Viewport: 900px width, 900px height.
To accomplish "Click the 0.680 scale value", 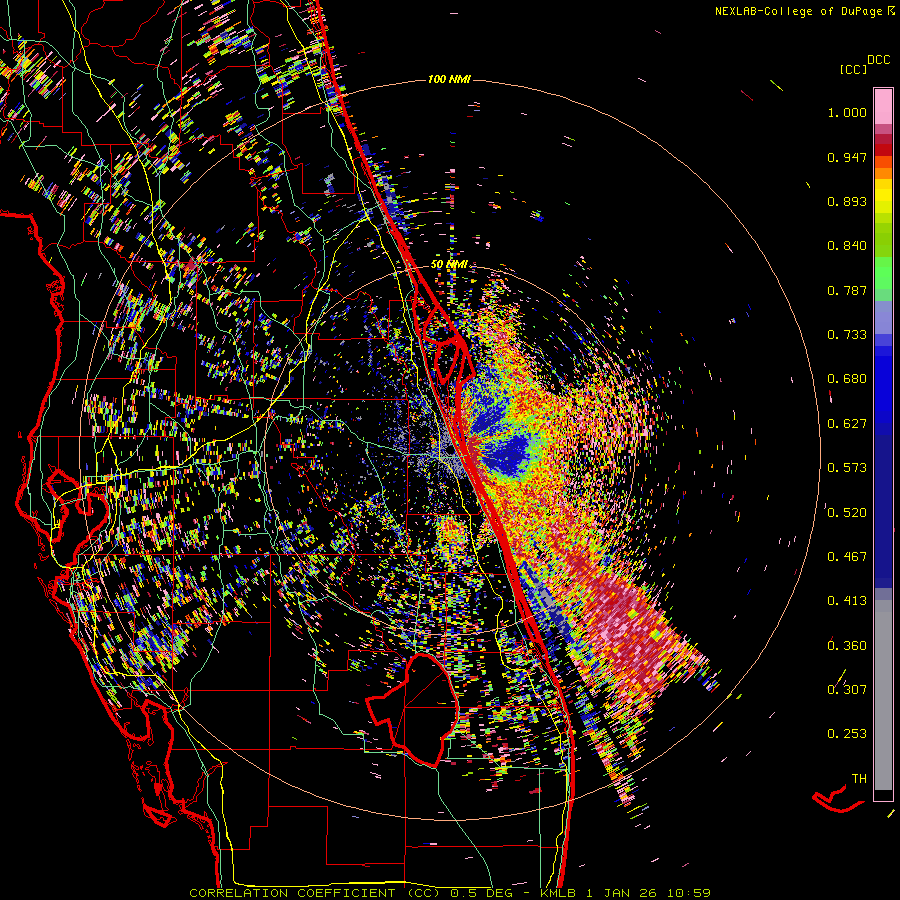I will (847, 379).
